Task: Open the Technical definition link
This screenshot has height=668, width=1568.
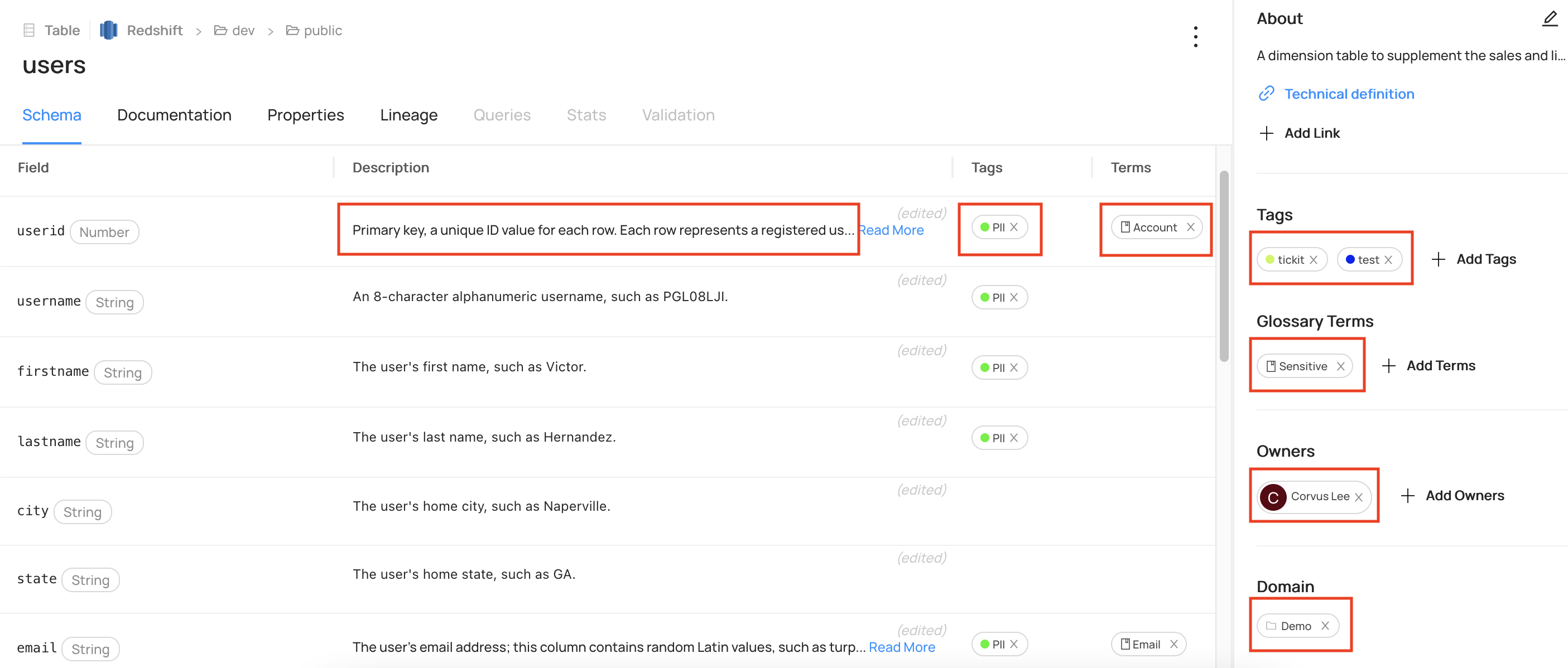Action: point(1349,94)
